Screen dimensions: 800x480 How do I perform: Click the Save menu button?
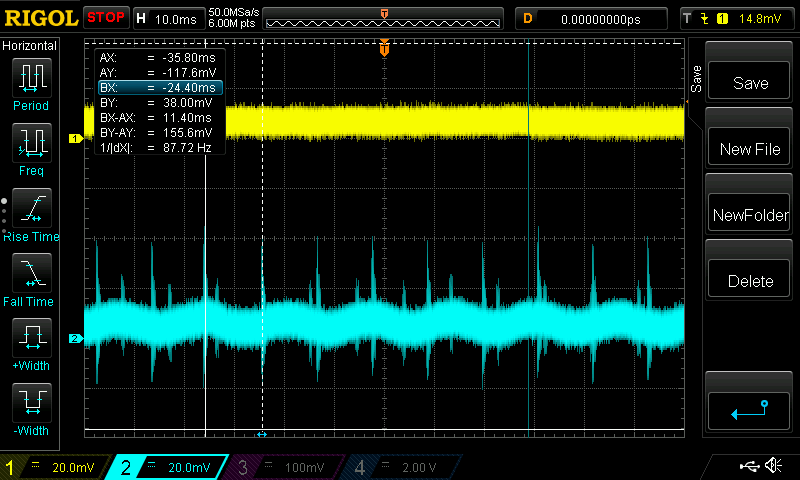(749, 81)
